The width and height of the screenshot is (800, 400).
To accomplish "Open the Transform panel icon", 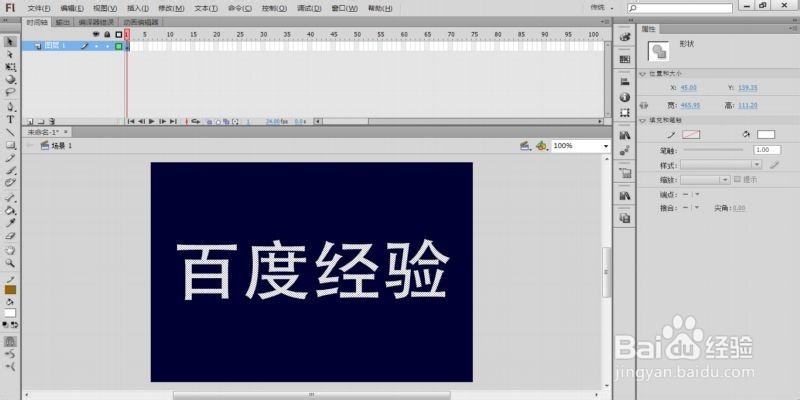I will (624, 113).
